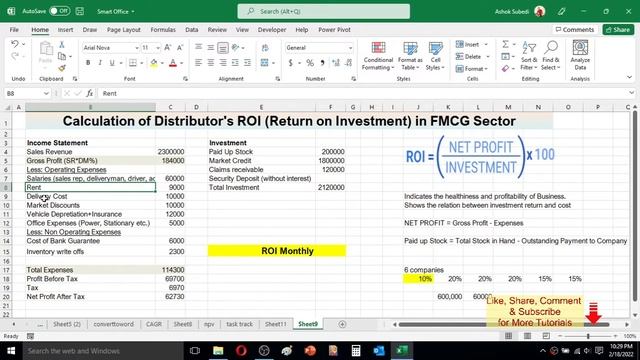Switch to Page Layout view in status bar
Viewport: 640px width, 360px height.
(x=527, y=336)
